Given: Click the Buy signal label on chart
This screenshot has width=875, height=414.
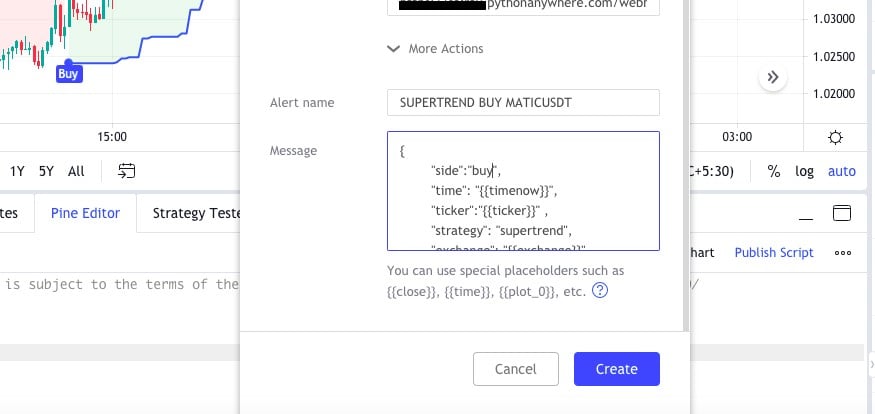Looking at the screenshot, I should (69, 74).
